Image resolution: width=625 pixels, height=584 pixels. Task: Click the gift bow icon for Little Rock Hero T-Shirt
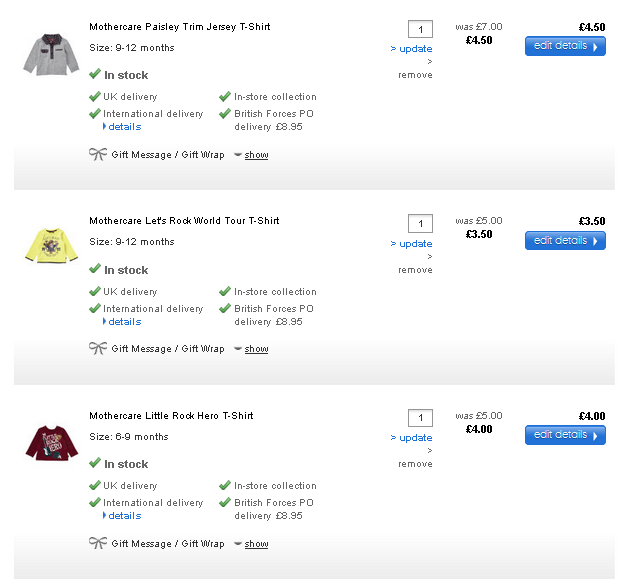[97, 543]
